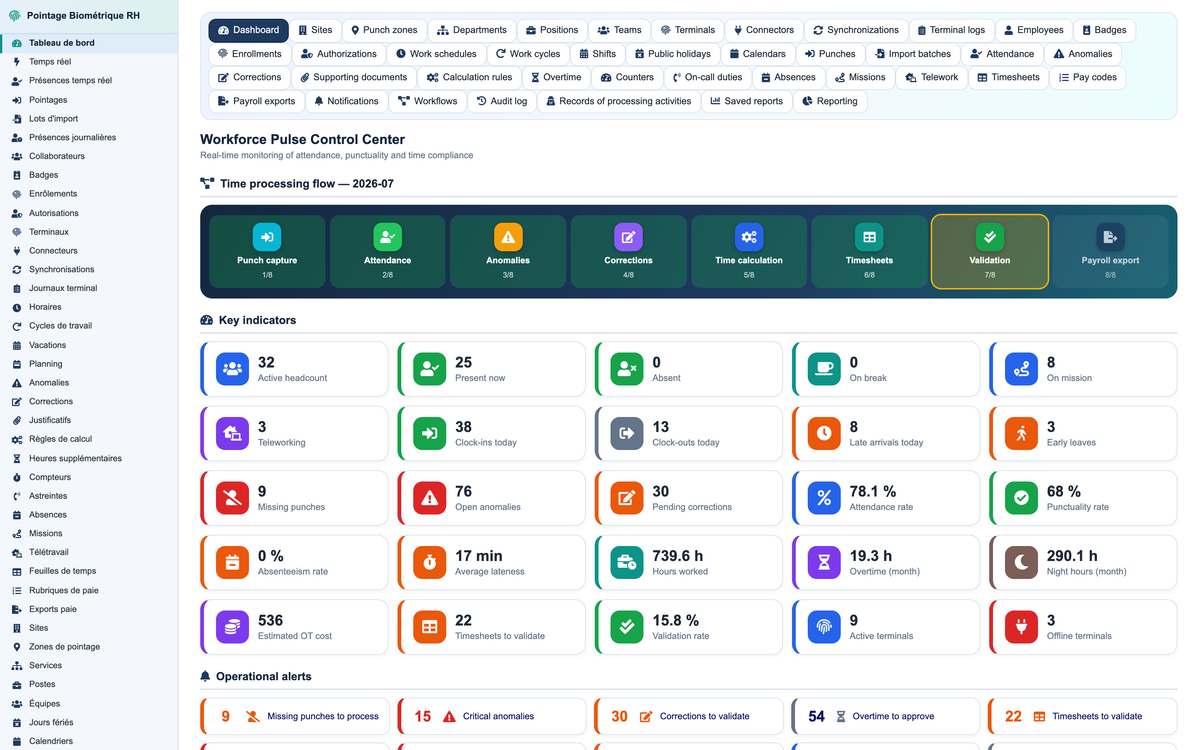Open the Saved reports tab
Screen dimensions: 1200x750
(x=747, y=101)
